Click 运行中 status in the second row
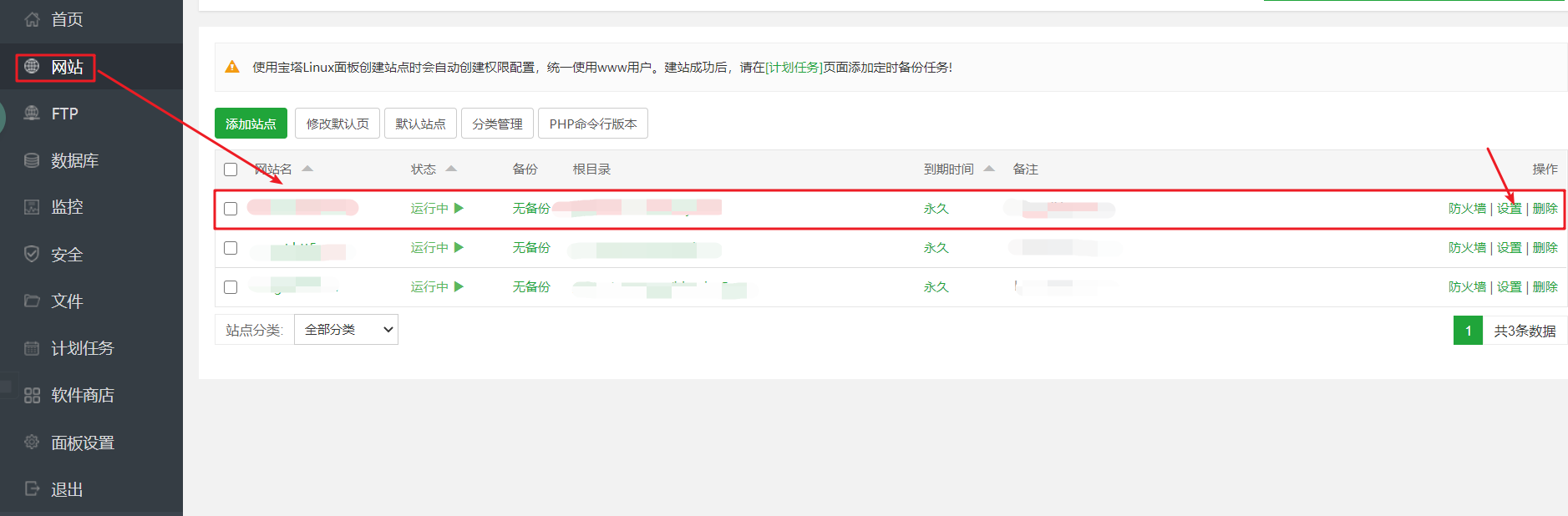Image resolution: width=1568 pixels, height=516 pixels. tap(429, 248)
